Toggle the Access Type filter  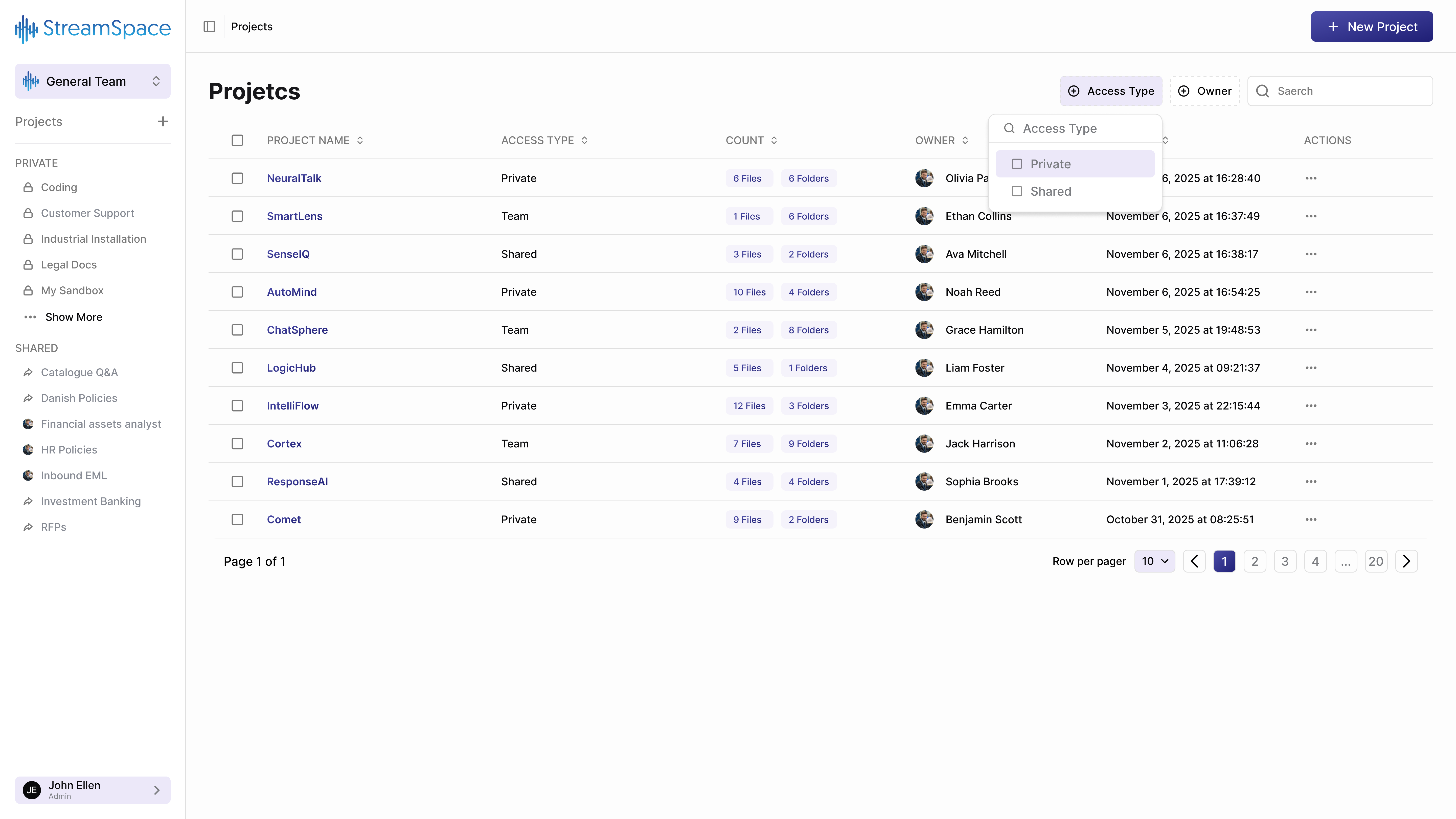pyautogui.click(x=1111, y=91)
